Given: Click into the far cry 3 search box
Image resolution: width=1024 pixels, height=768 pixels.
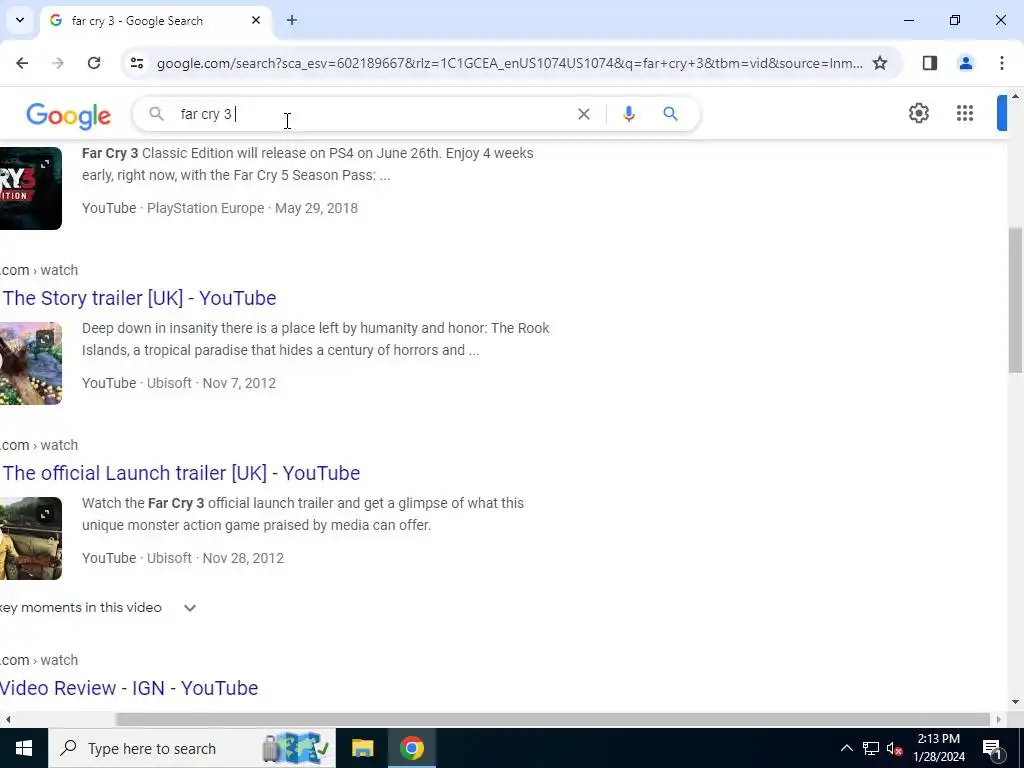Looking at the screenshot, I should pyautogui.click(x=372, y=114).
